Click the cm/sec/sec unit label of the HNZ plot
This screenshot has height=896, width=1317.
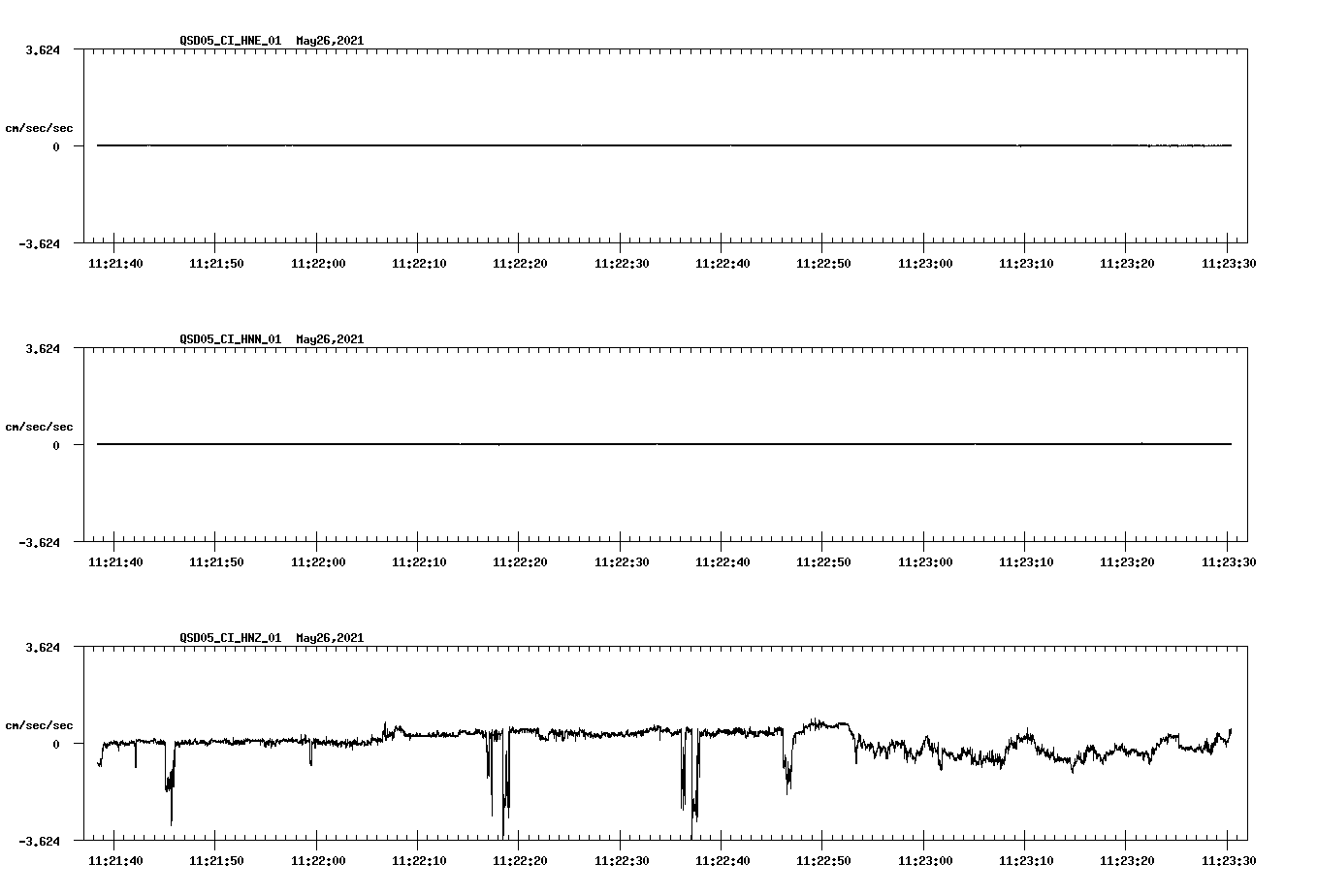[x=40, y=724]
